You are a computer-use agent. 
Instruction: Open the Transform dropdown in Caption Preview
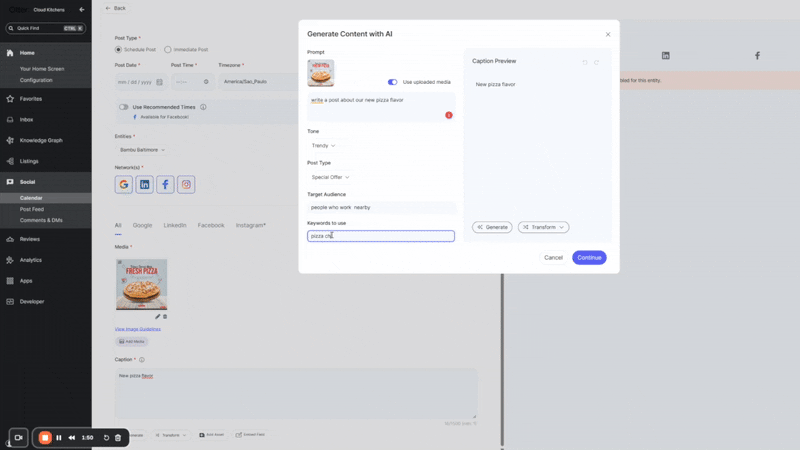(x=543, y=227)
